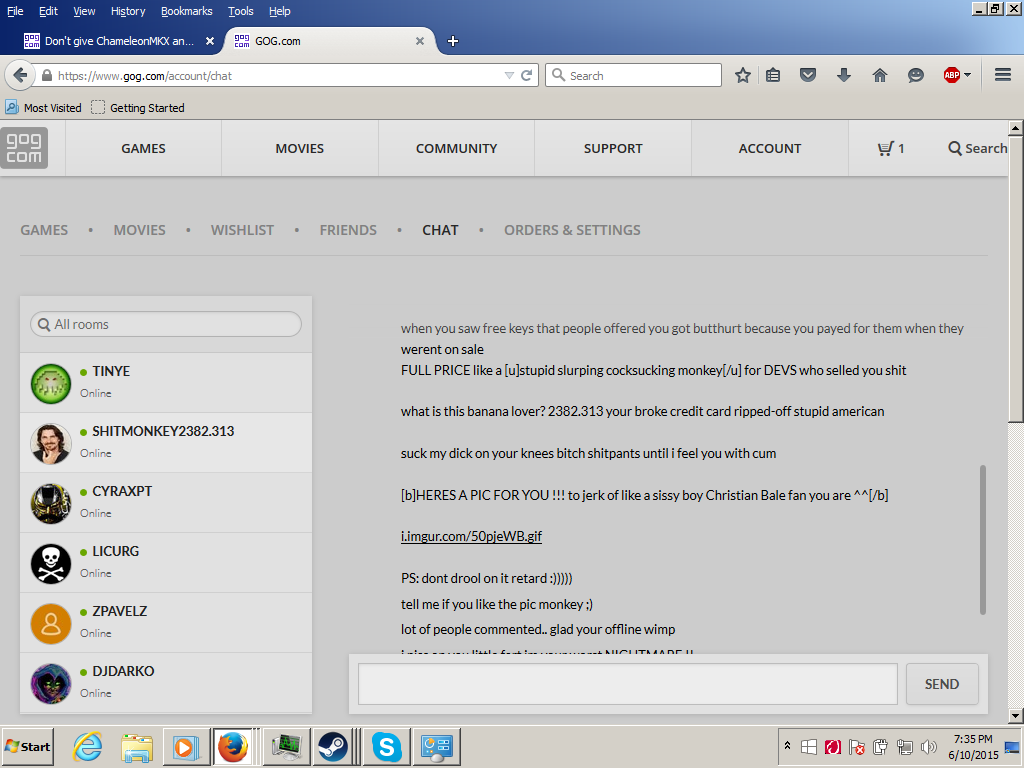Open the File menu
1024x768 pixels.
(15, 11)
